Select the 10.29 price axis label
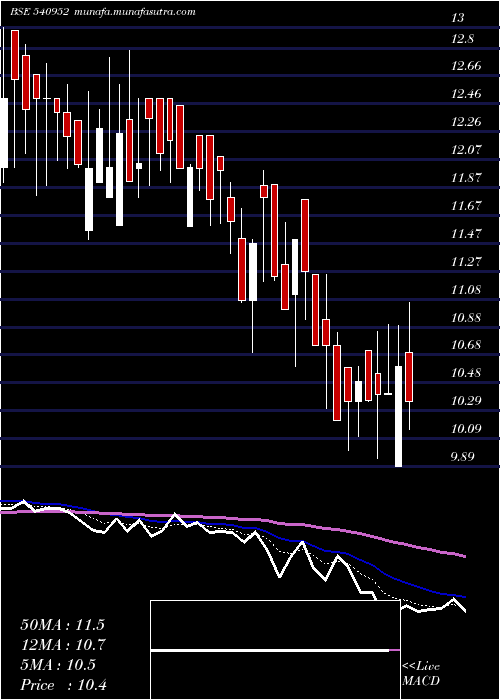This screenshot has height=700, width=500. point(465,401)
